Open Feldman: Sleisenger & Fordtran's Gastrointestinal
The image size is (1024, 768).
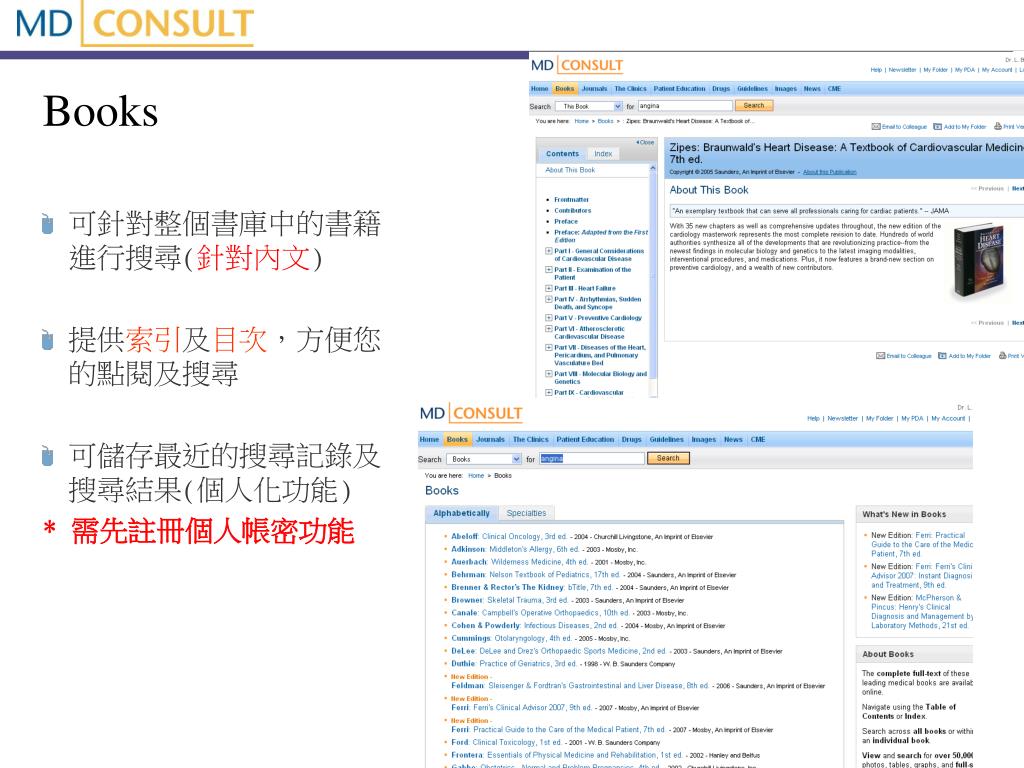point(579,686)
